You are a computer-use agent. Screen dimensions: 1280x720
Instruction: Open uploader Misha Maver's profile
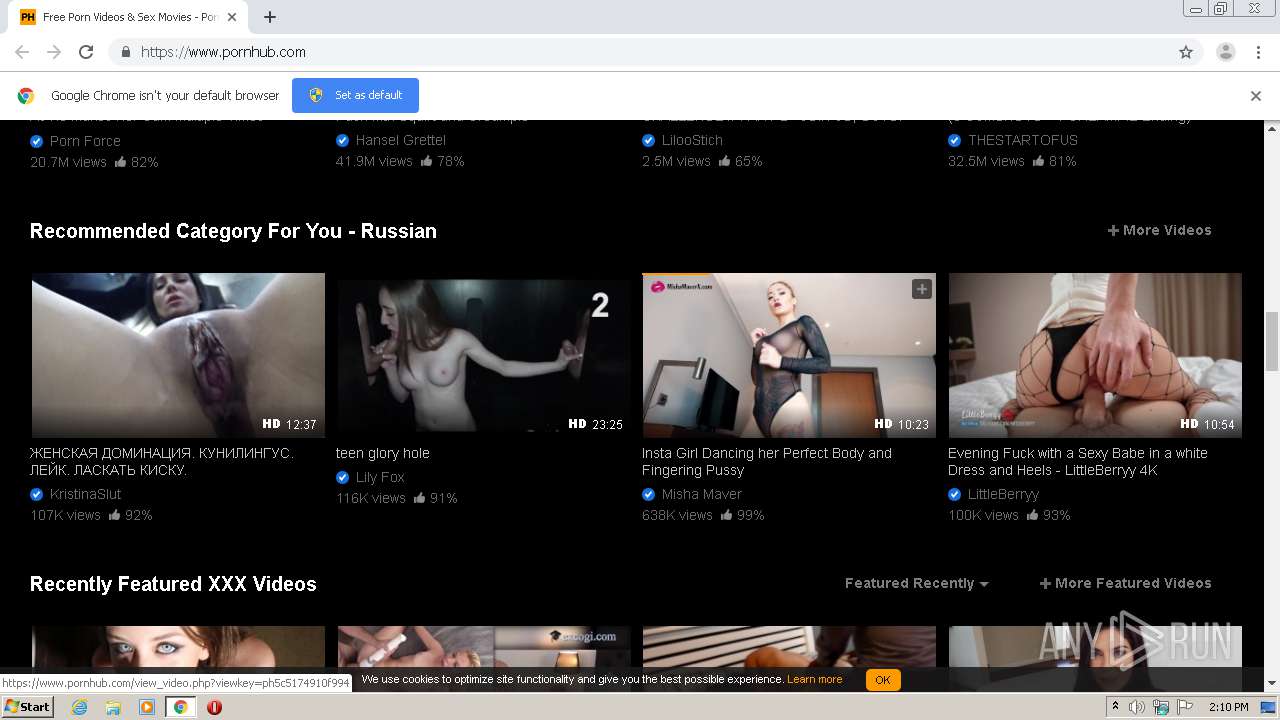pyautogui.click(x=702, y=494)
